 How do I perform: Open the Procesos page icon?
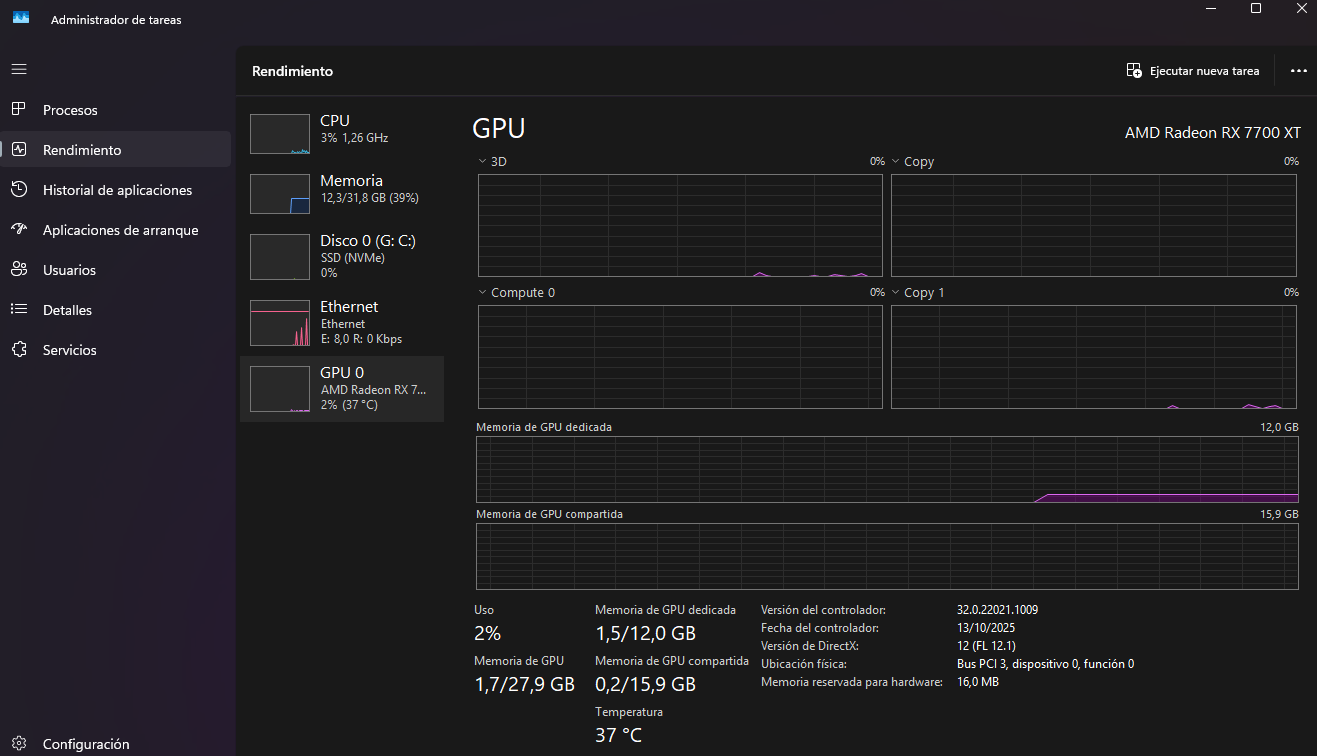tap(19, 109)
